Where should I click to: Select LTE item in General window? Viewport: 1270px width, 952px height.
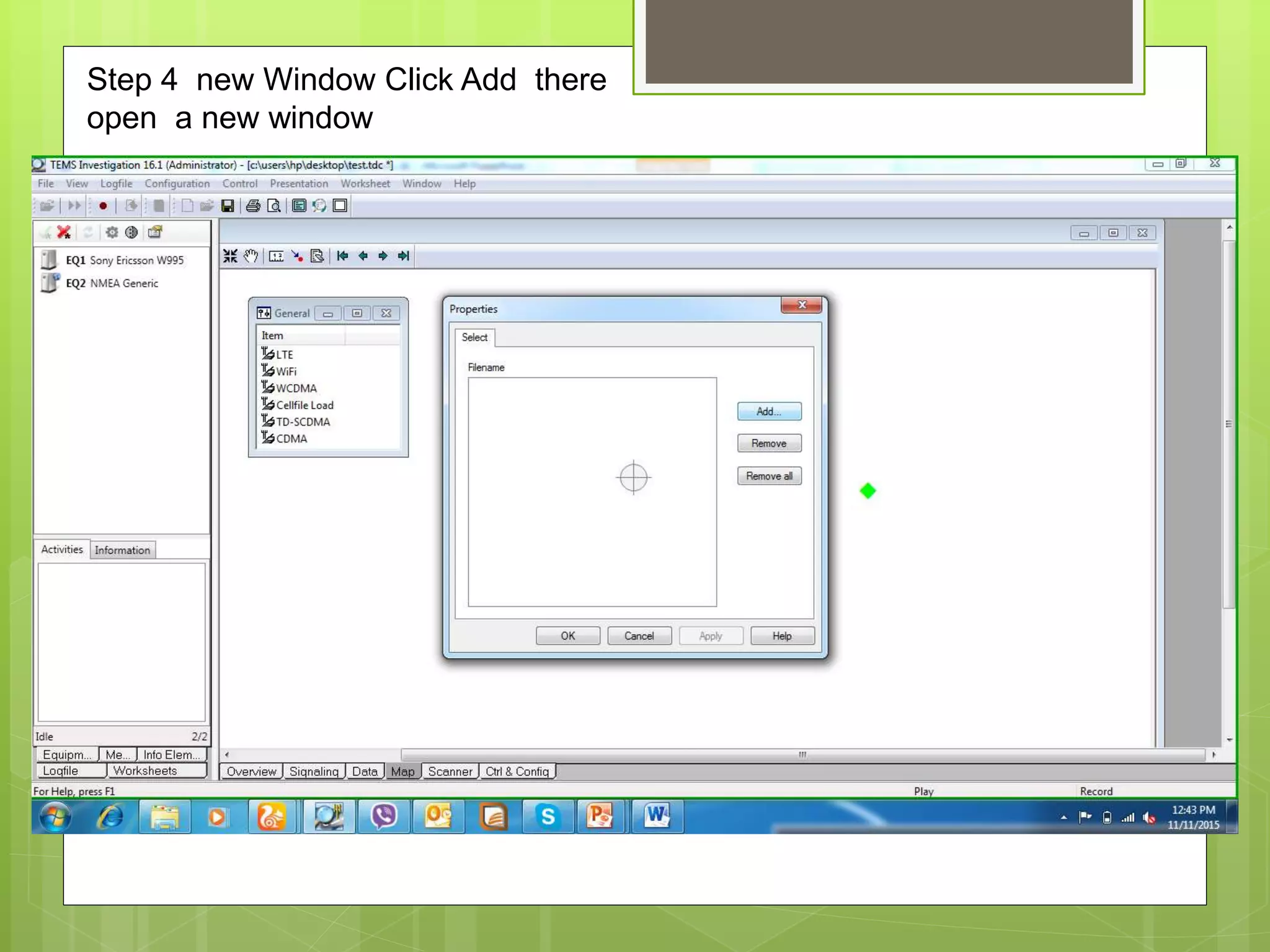tap(277, 354)
